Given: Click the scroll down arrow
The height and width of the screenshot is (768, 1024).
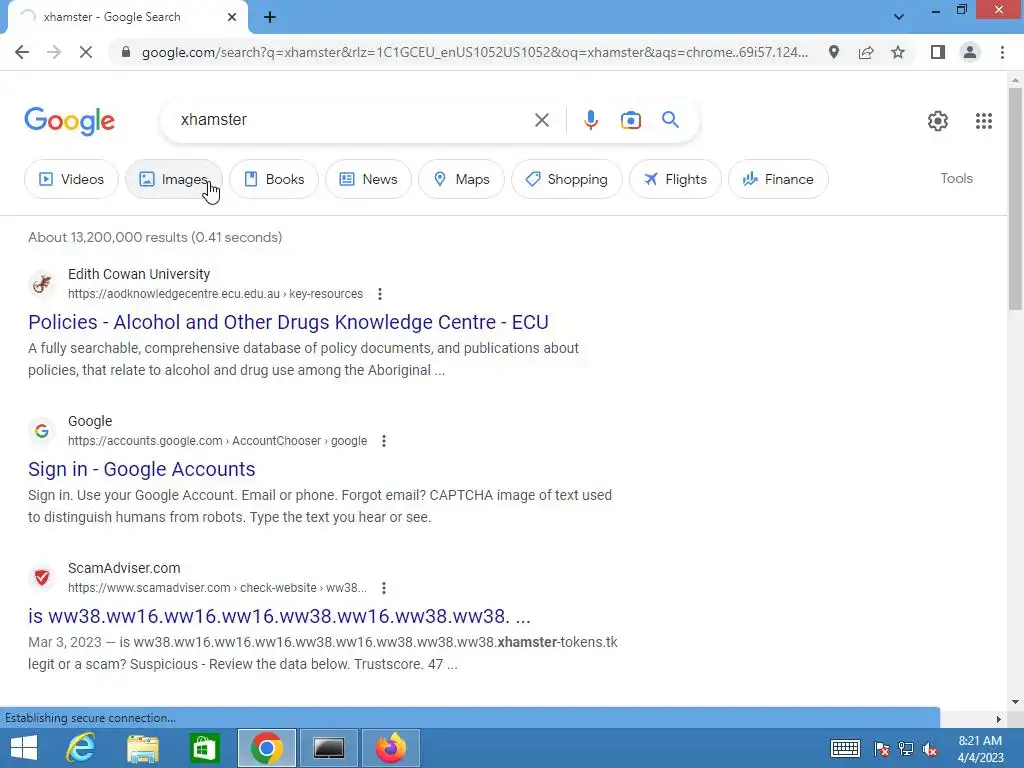Looking at the screenshot, I should pyautogui.click(x=1015, y=701).
